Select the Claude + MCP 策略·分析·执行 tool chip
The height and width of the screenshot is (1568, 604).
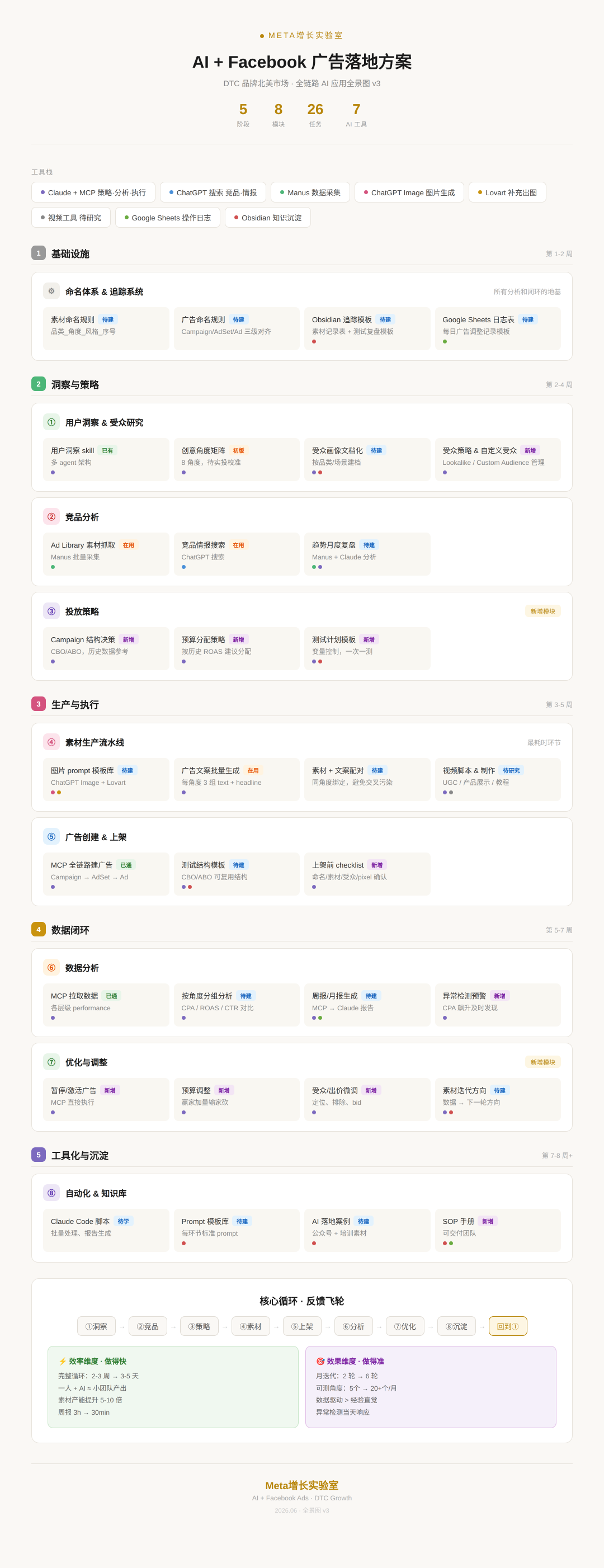(93, 192)
